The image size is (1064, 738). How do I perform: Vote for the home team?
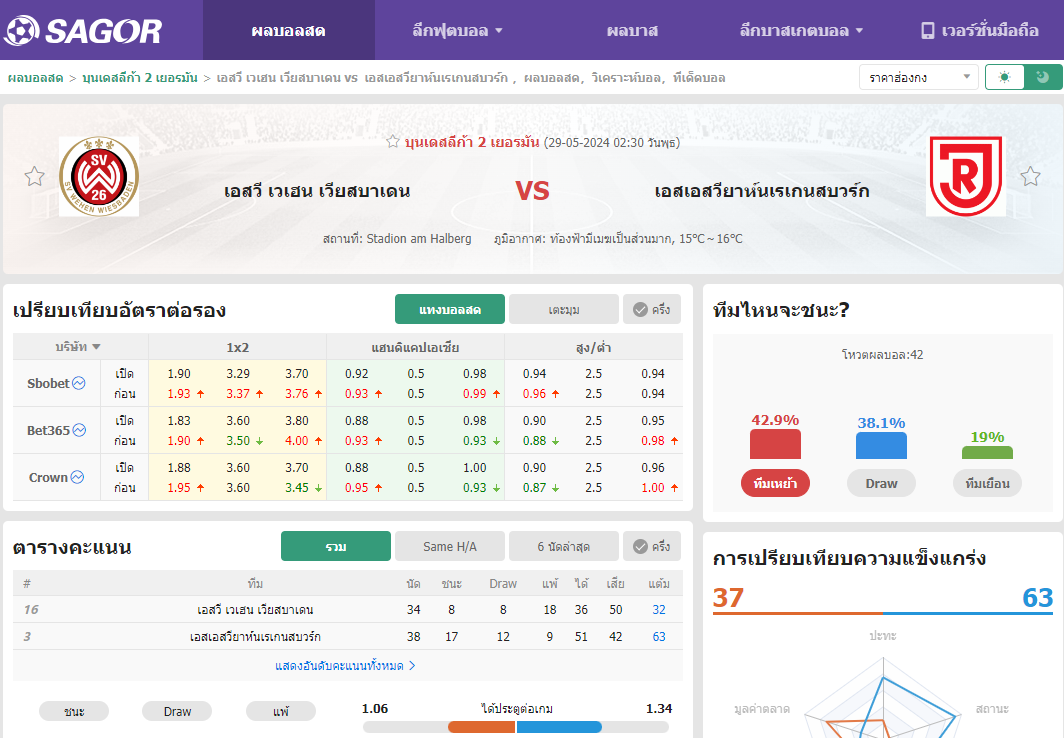tap(775, 483)
